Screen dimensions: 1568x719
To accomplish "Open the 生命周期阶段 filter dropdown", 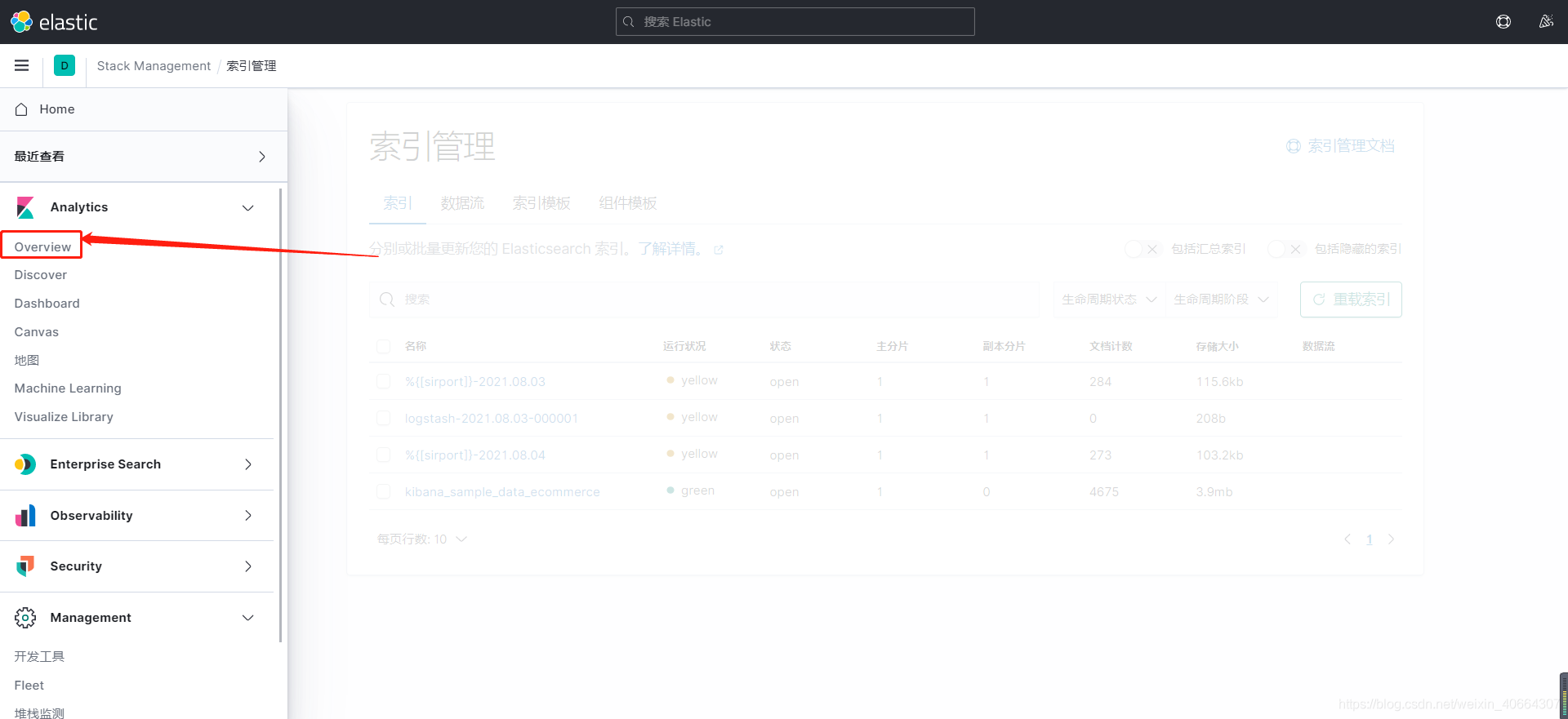I will click(1222, 300).
